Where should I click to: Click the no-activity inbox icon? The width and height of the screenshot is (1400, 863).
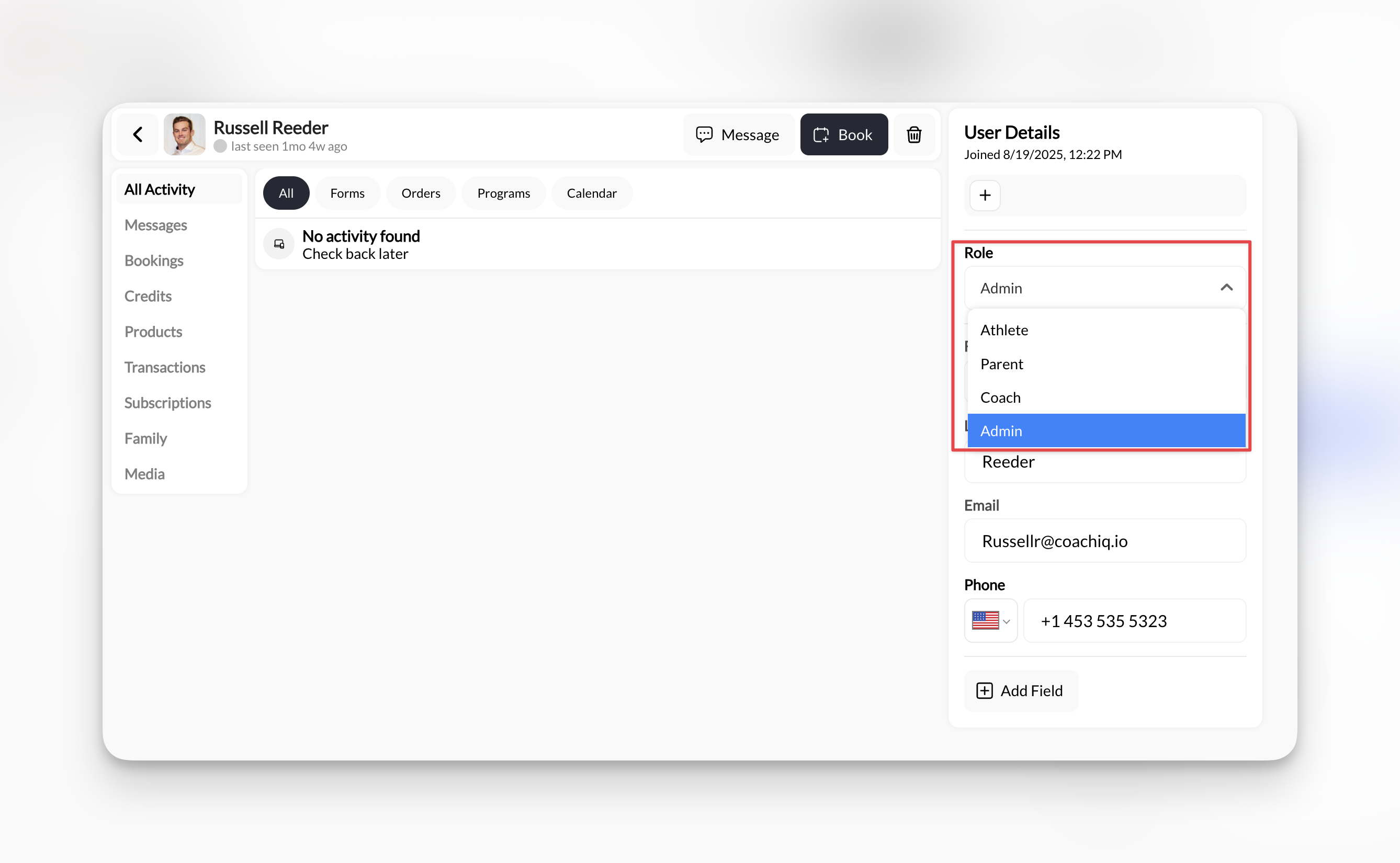tap(279, 244)
